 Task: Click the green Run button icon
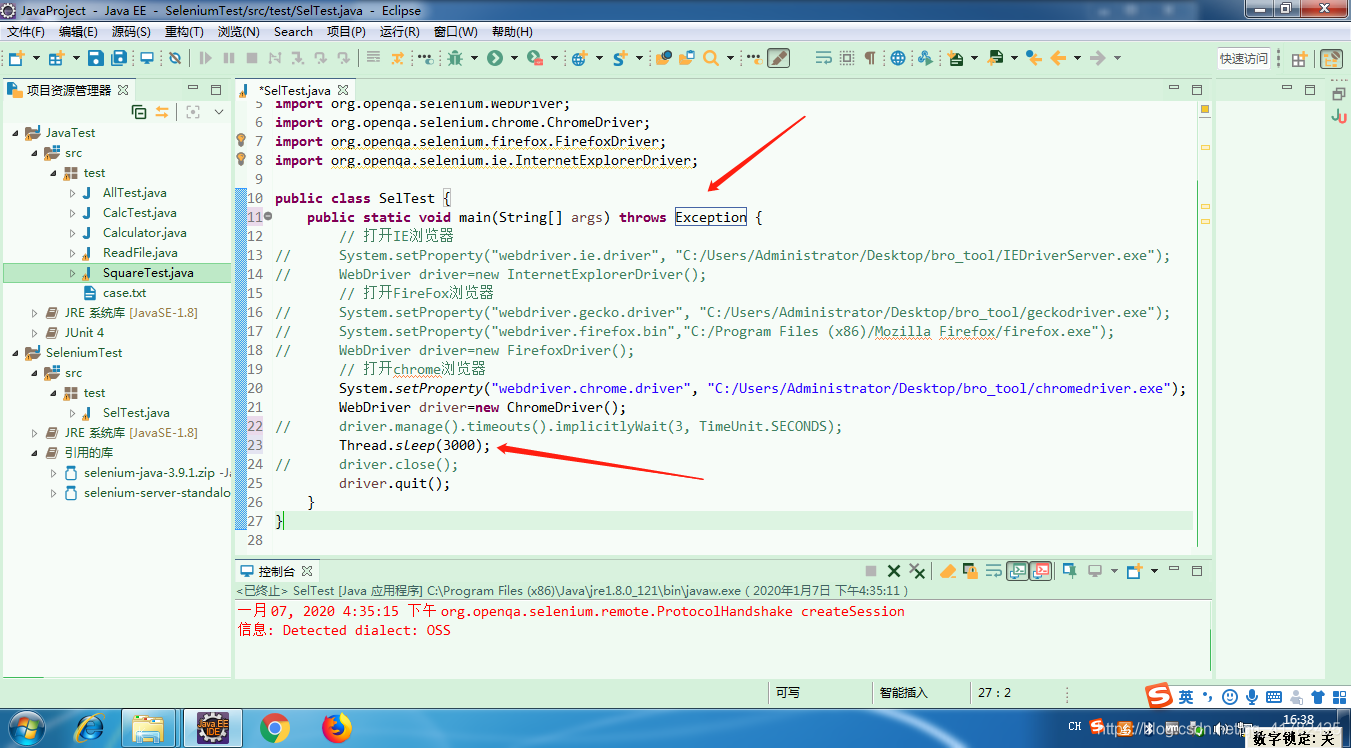pos(495,58)
